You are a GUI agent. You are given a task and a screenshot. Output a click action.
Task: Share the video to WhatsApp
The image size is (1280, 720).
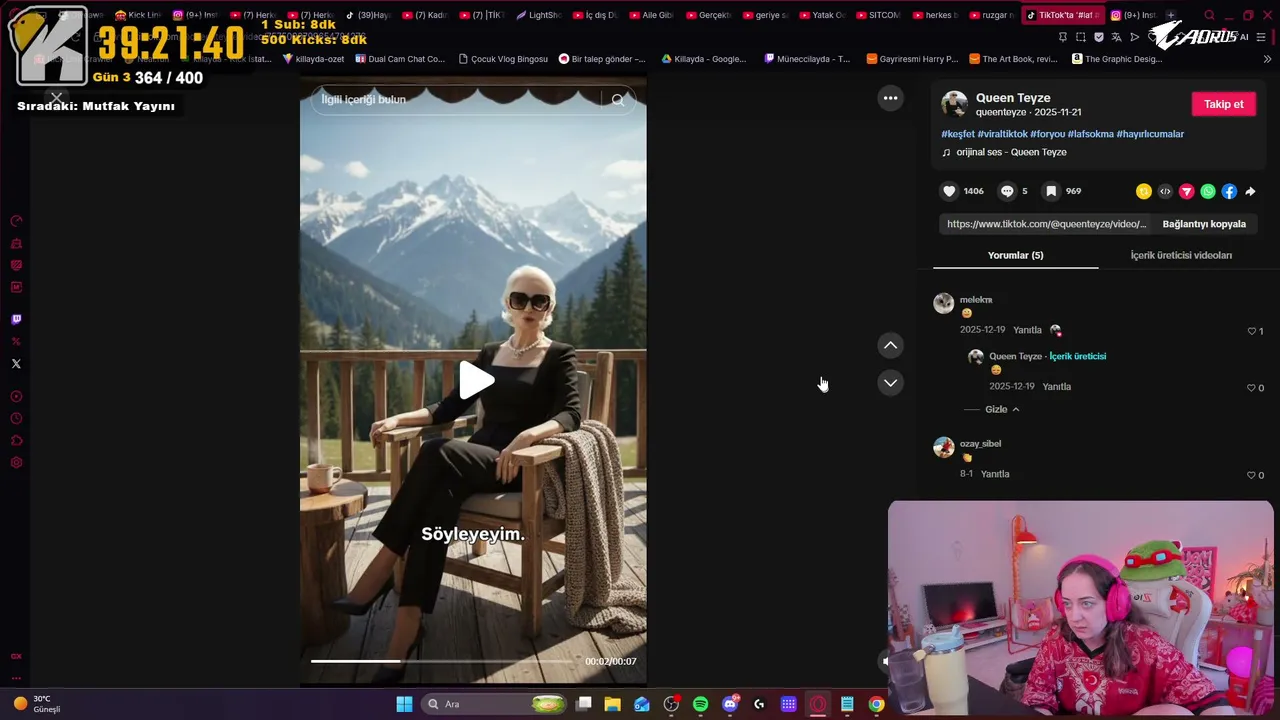pos(1208,191)
